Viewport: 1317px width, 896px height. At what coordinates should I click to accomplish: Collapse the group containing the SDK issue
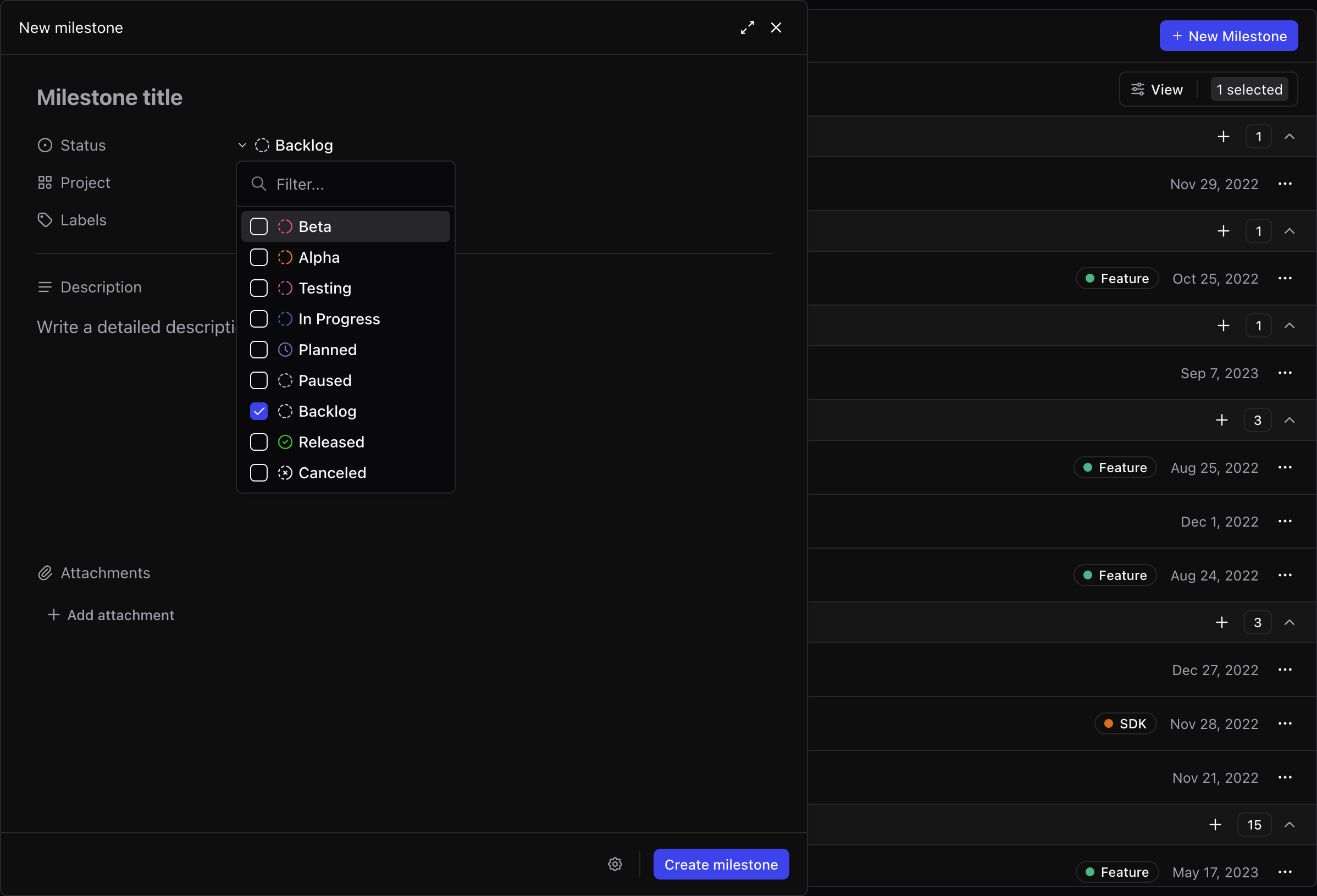[x=1290, y=622]
